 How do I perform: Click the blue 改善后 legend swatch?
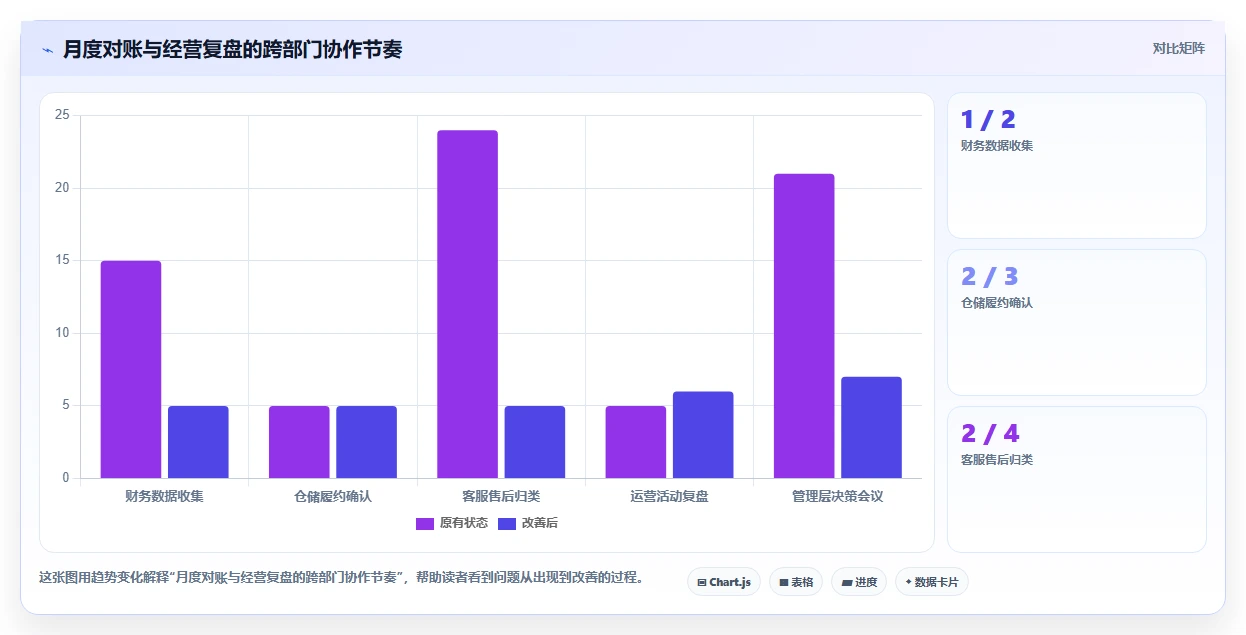[x=507, y=524]
